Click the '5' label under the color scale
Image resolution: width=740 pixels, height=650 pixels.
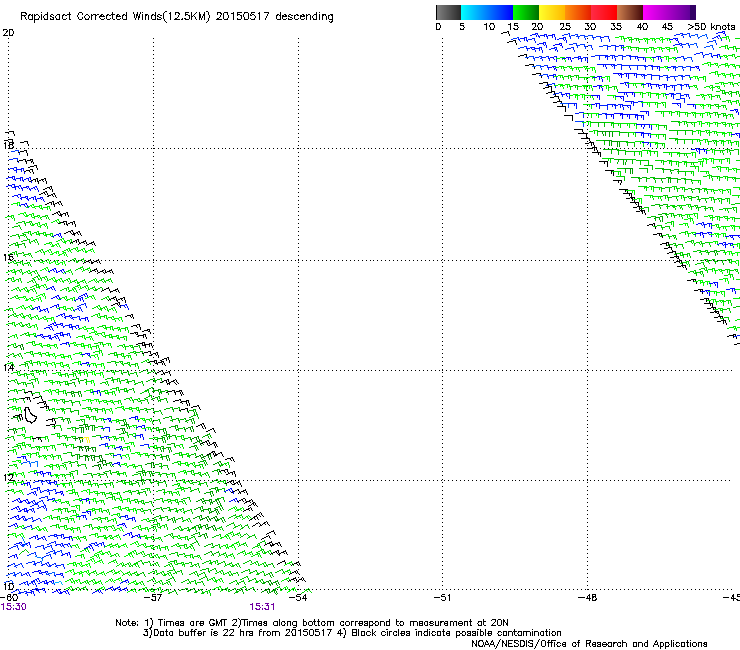click(x=462, y=27)
